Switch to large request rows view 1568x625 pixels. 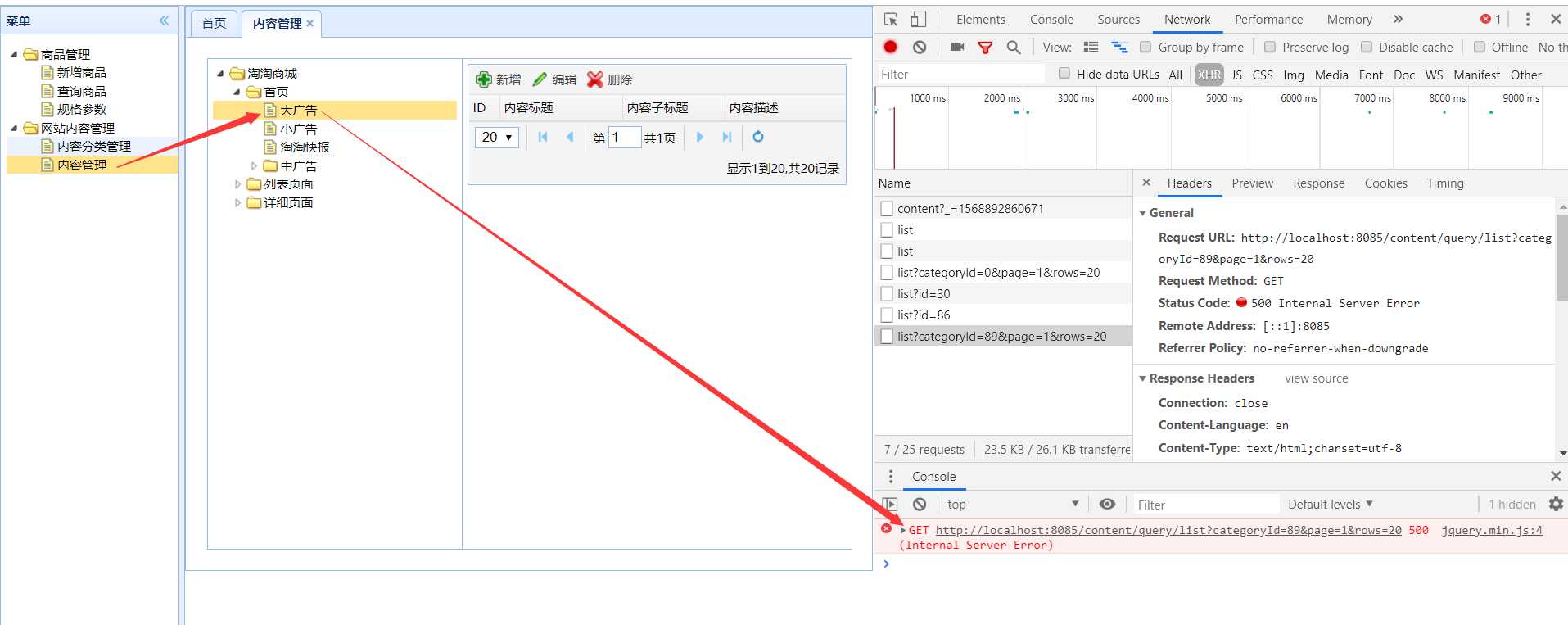(x=1091, y=47)
